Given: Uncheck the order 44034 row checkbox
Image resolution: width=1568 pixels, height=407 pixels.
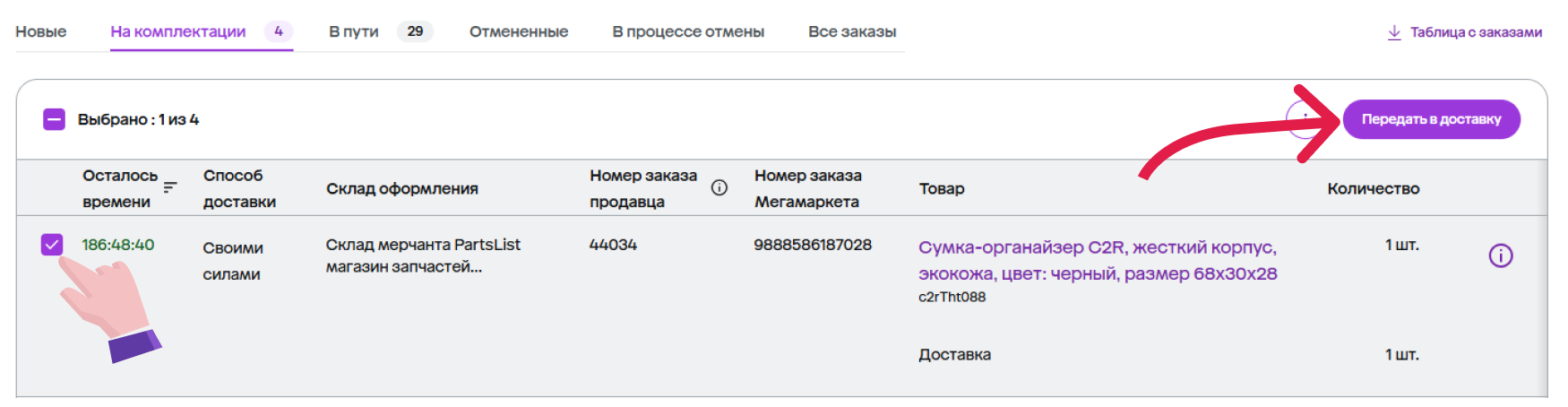Looking at the screenshot, I should (52, 244).
